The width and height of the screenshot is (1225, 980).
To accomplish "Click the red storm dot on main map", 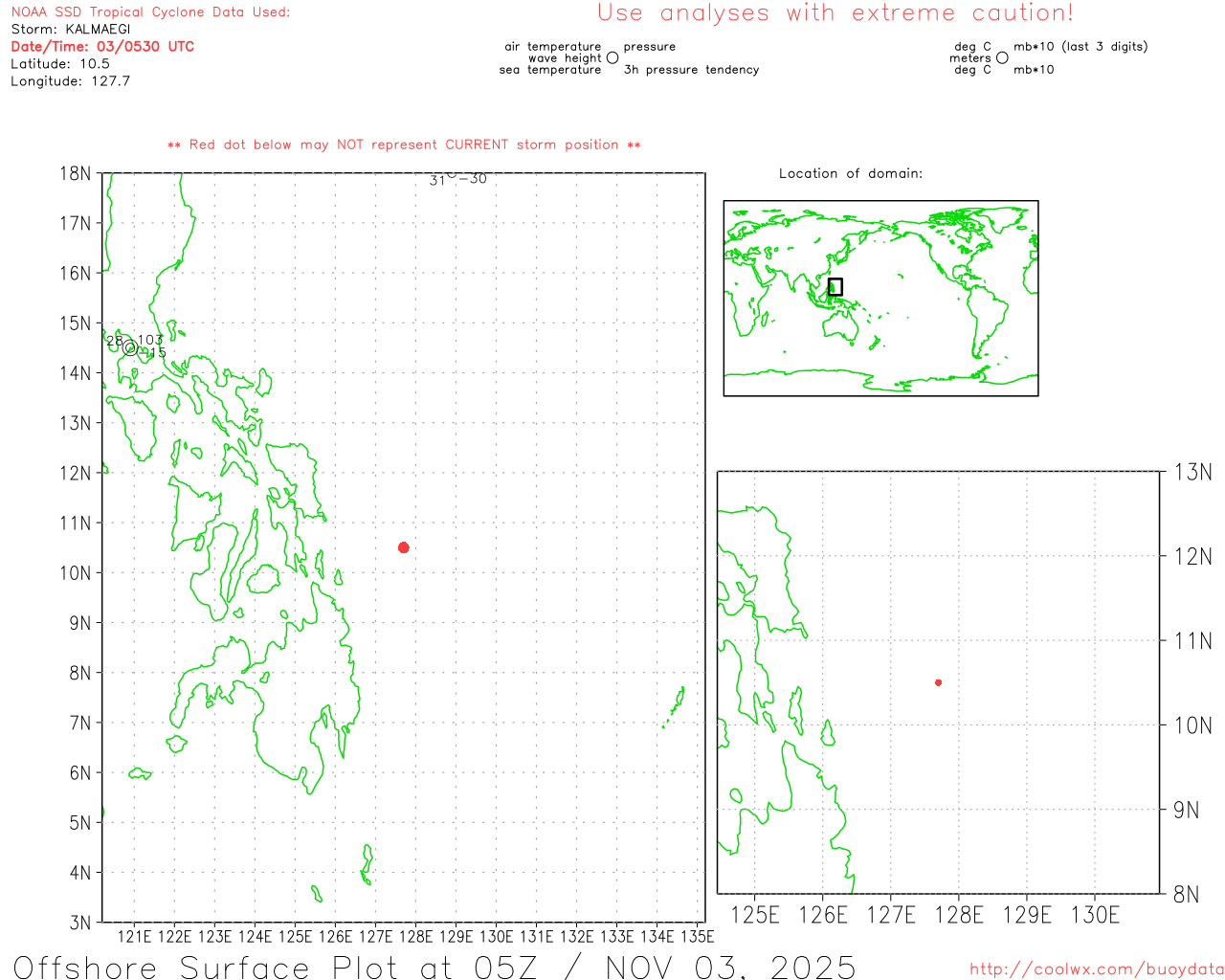I will tap(404, 547).
